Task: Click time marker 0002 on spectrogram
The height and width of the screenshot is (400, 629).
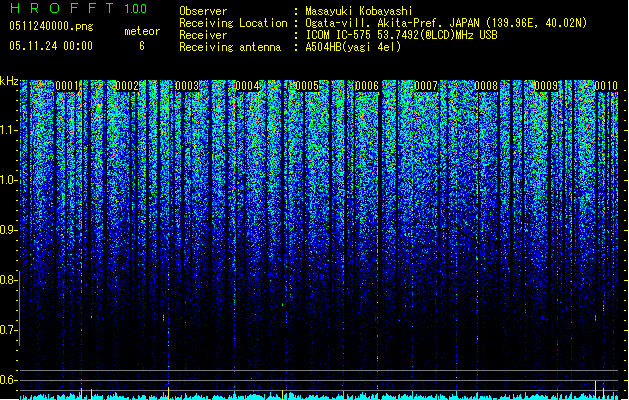Action: point(127,86)
